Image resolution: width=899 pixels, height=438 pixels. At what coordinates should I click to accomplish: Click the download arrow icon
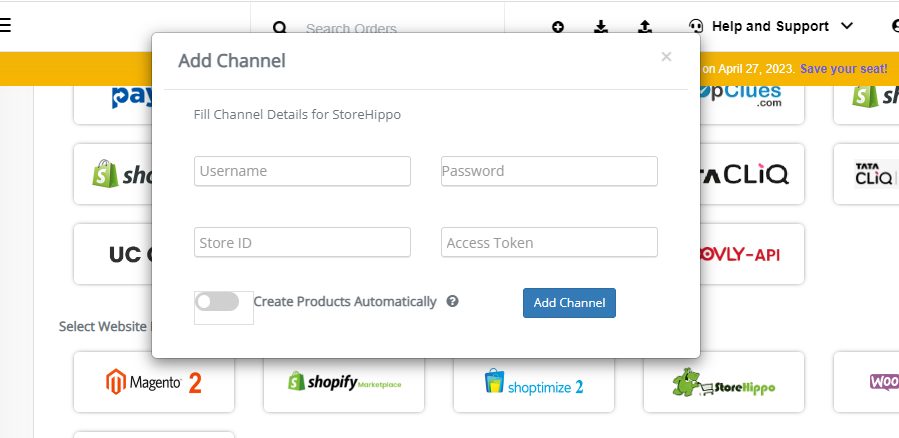(601, 26)
